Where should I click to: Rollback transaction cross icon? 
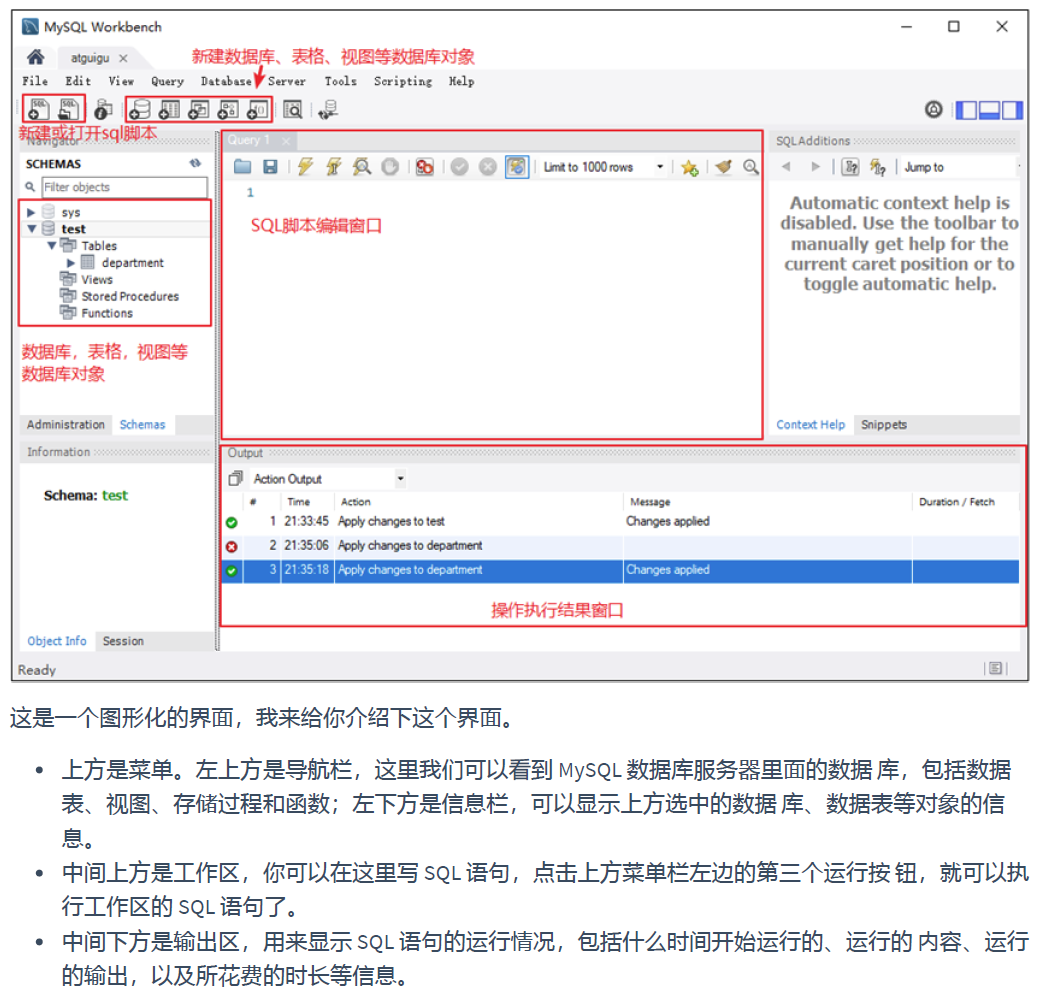tap(488, 167)
